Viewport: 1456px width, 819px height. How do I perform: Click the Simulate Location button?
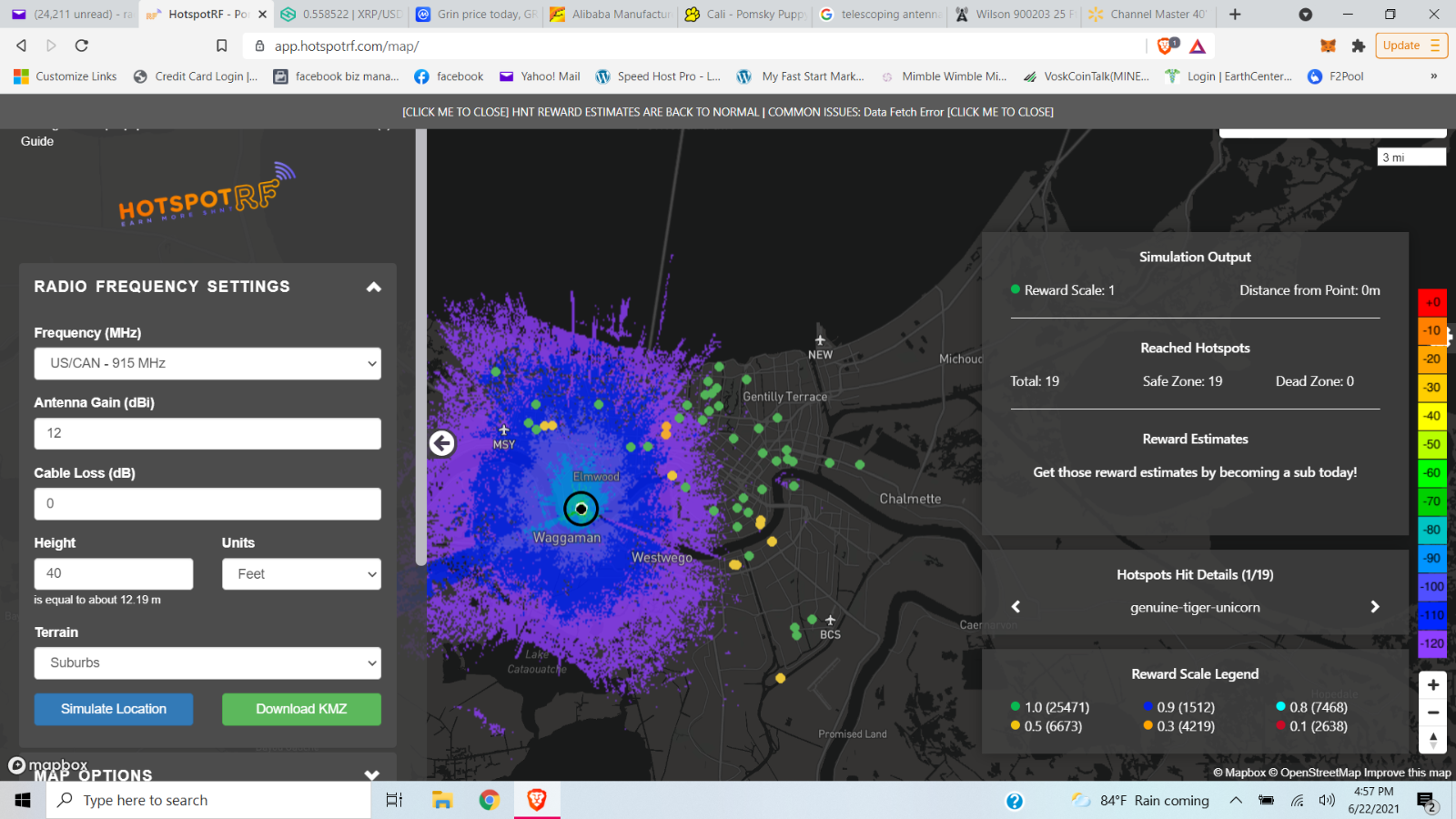pos(114,709)
